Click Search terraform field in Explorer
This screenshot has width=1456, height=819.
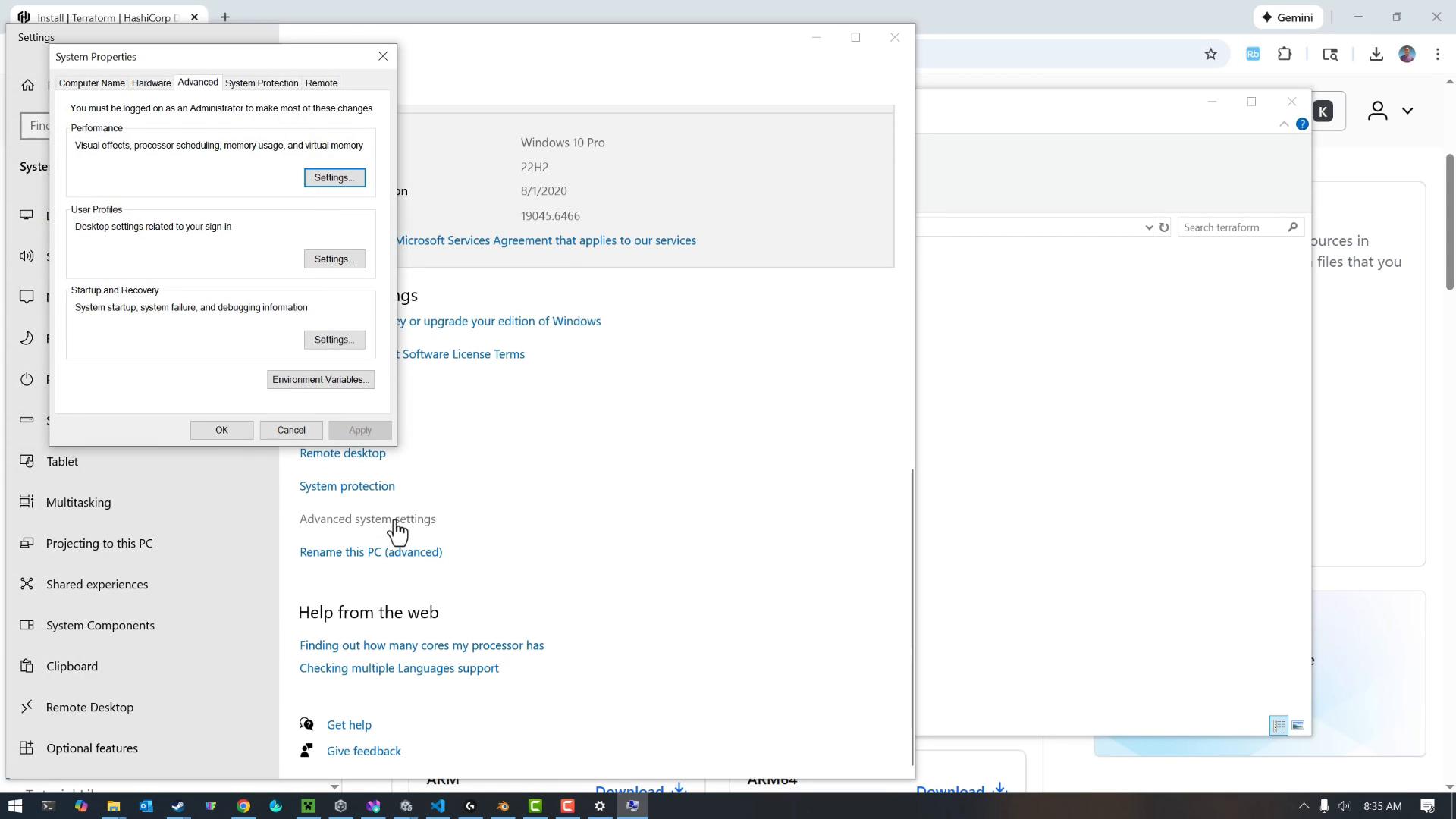[x=1241, y=227]
